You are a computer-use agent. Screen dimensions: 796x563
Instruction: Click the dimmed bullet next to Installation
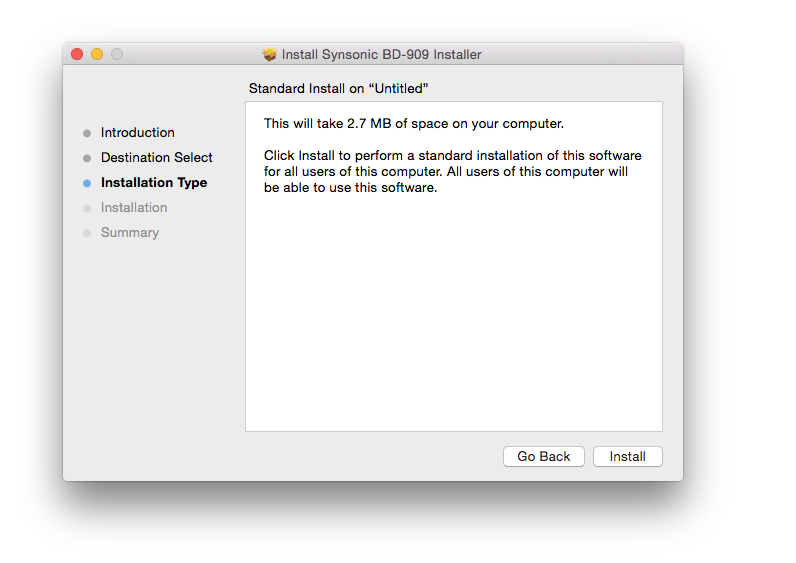pyautogui.click(x=87, y=208)
